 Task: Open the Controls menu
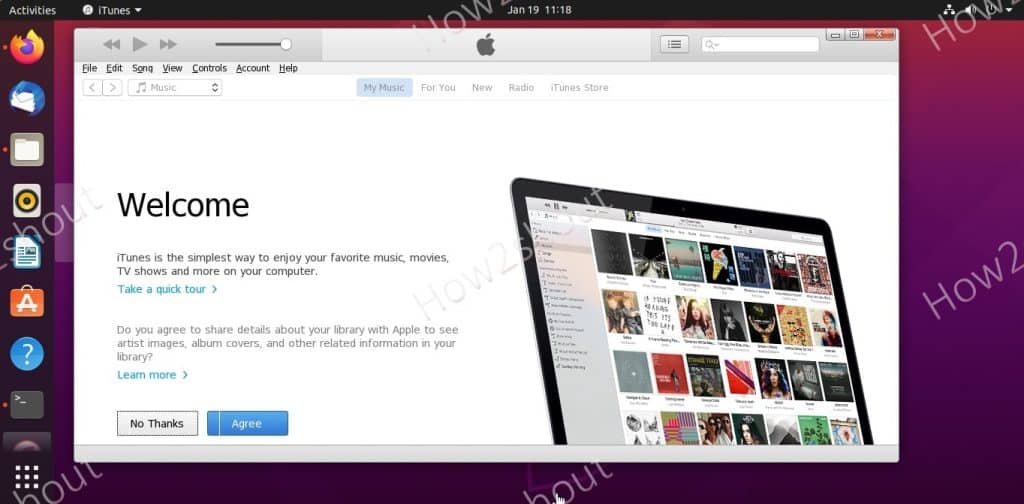pos(209,68)
